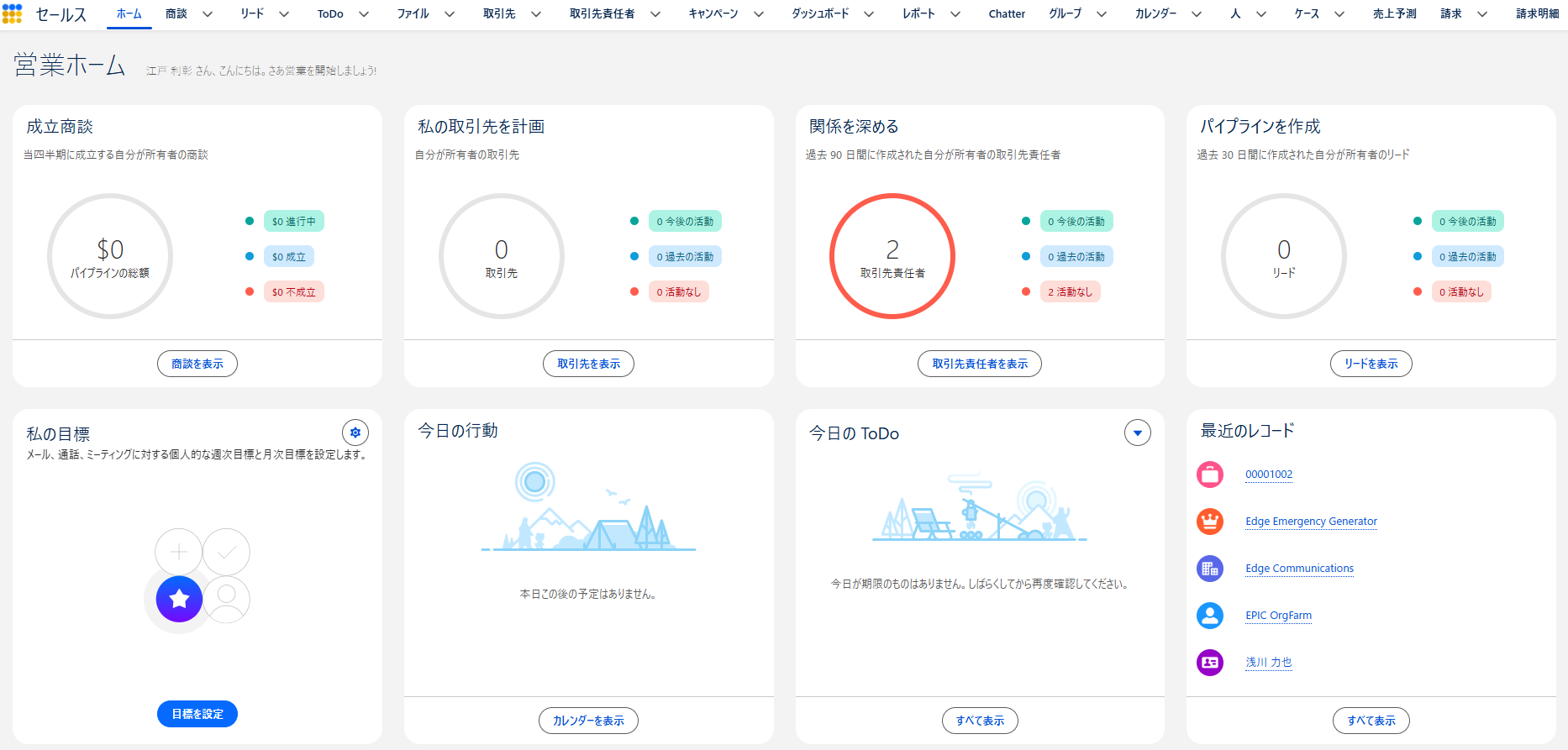Switch to the ホーム tab

tap(129, 14)
